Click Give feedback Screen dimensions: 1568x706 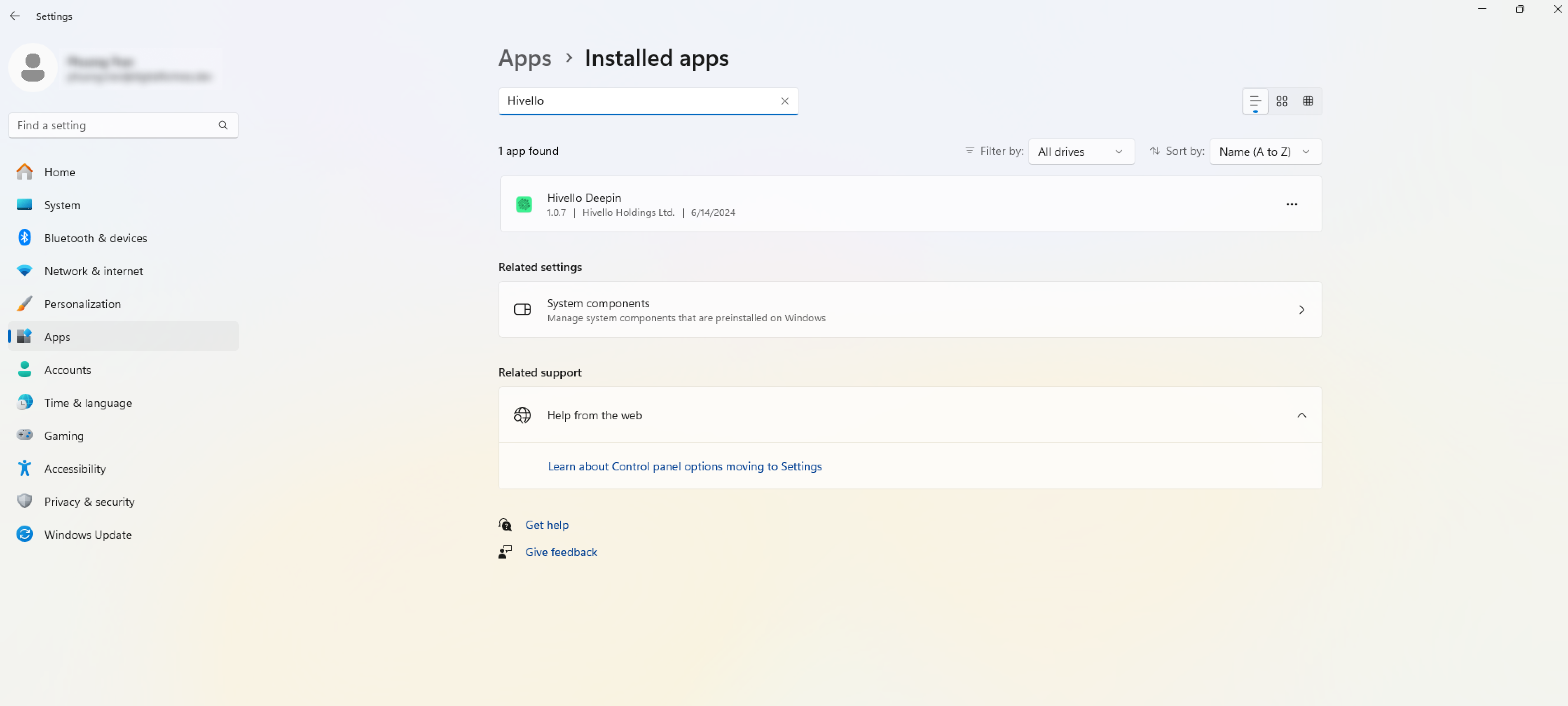561,552
